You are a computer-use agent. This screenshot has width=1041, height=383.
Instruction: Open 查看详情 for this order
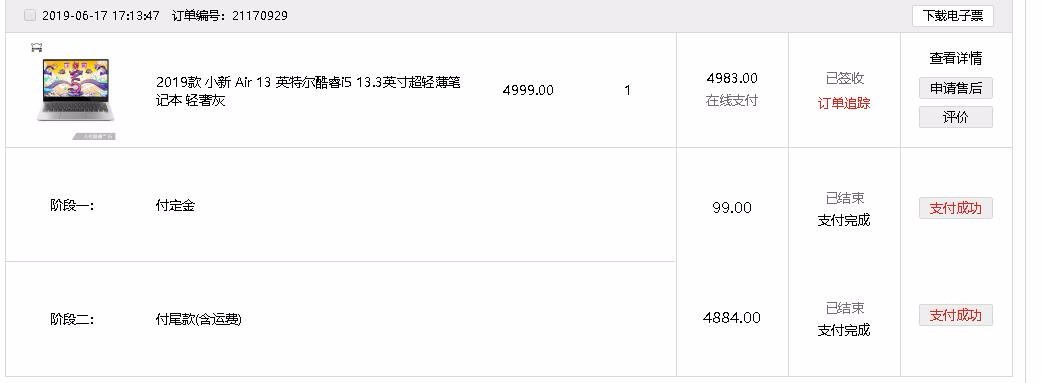pos(955,58)
